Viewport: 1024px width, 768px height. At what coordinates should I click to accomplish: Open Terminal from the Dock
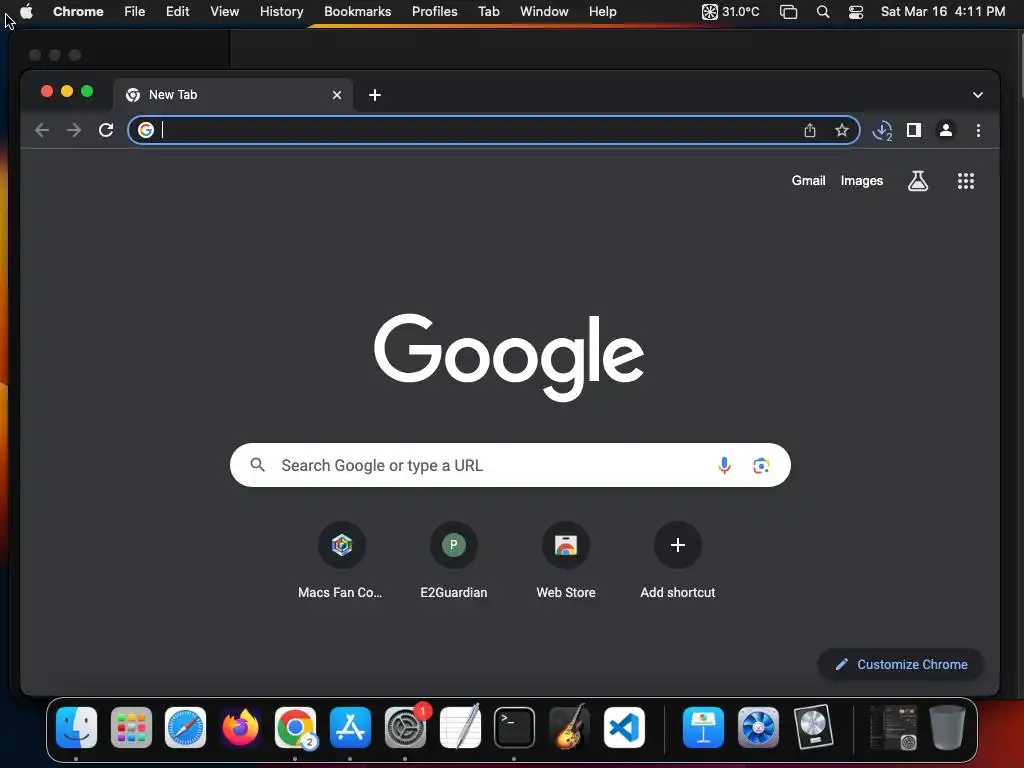[515, 727]
